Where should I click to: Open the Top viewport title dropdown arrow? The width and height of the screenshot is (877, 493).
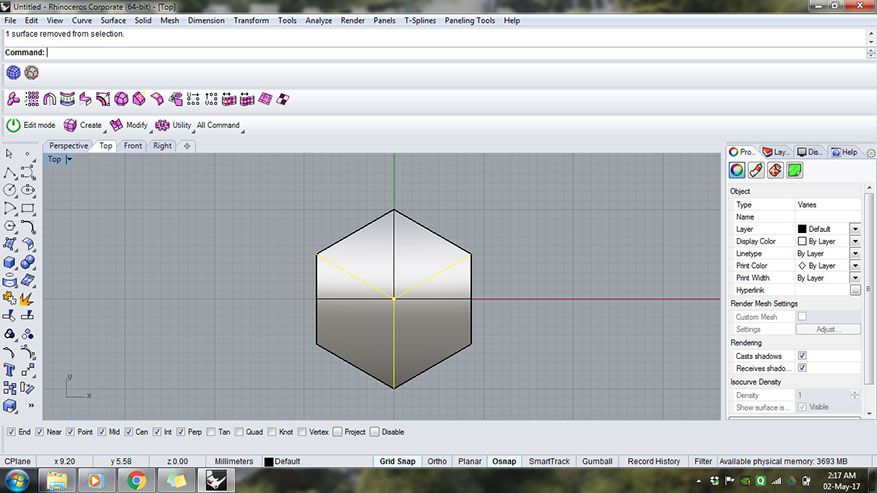pyautogui.click(x=69, y=159)
